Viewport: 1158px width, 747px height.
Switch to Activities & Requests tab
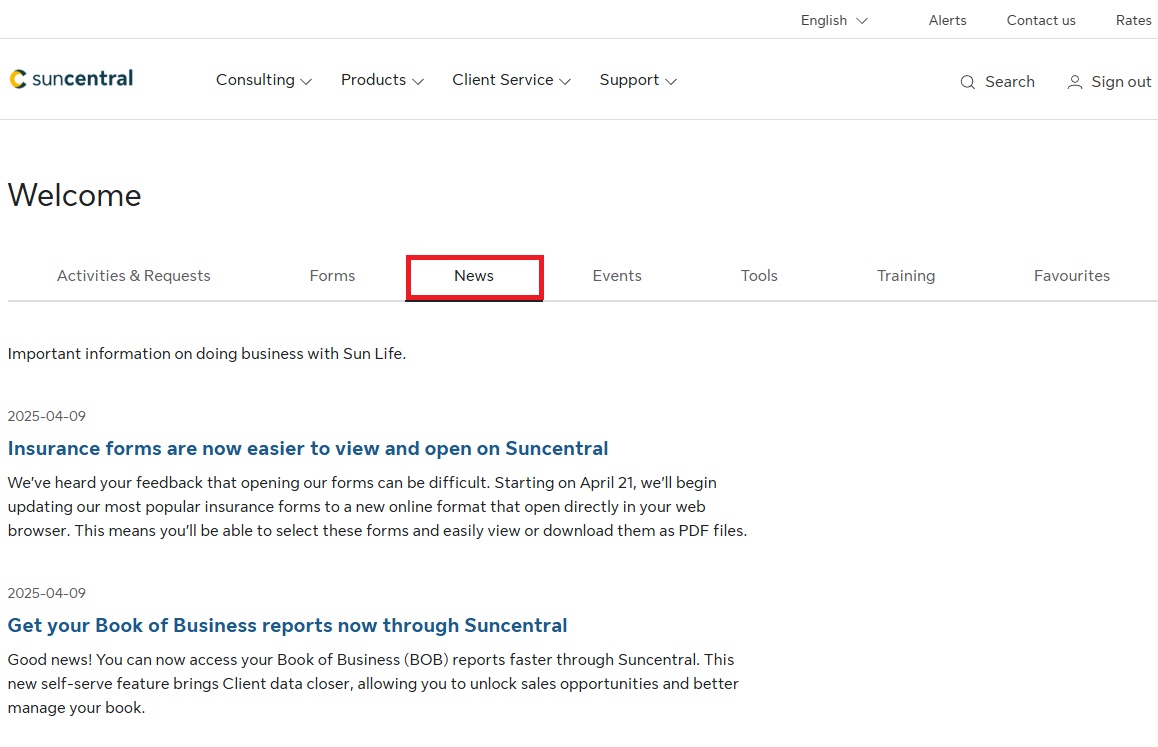134,276
